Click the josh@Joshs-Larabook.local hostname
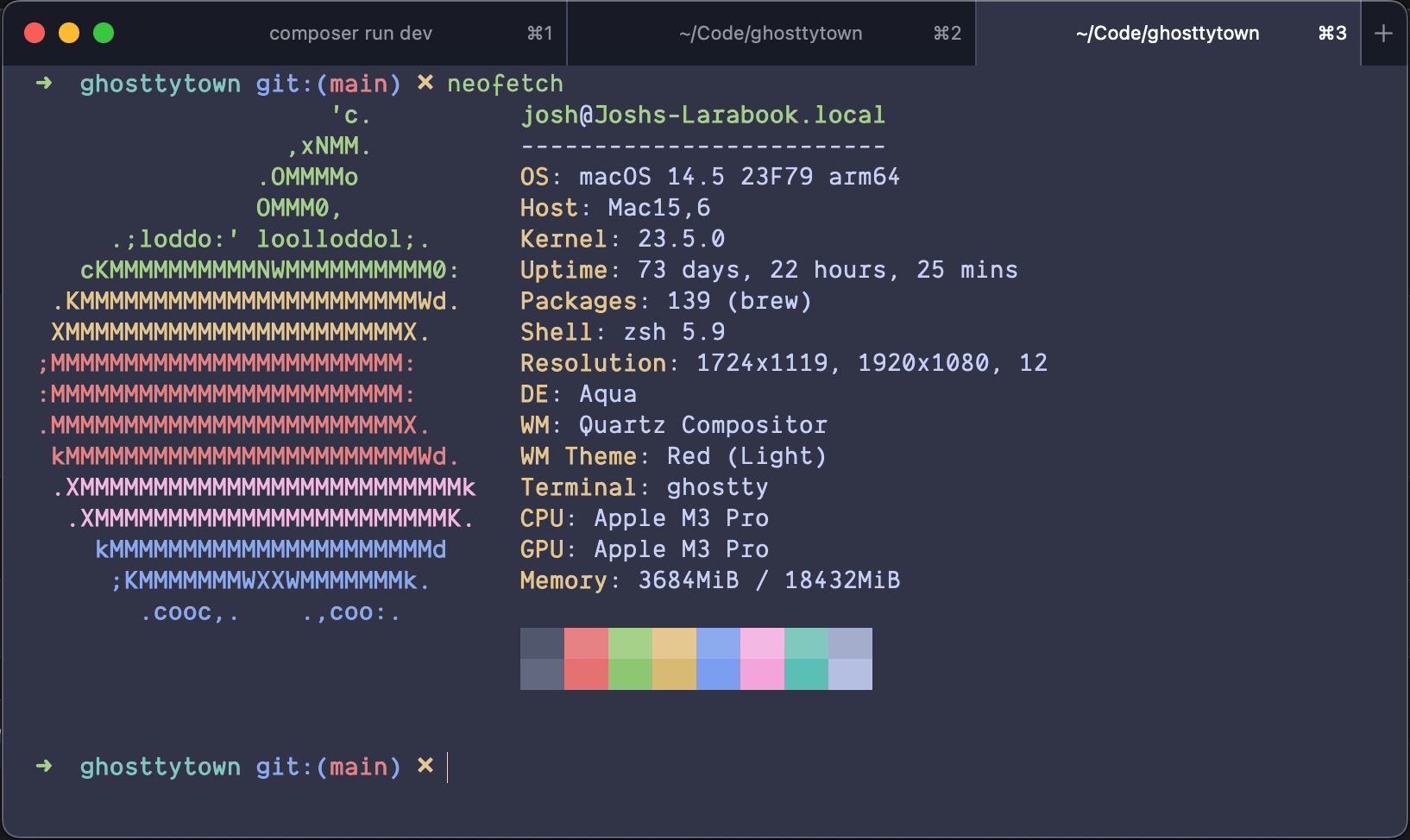 (703, 115)
